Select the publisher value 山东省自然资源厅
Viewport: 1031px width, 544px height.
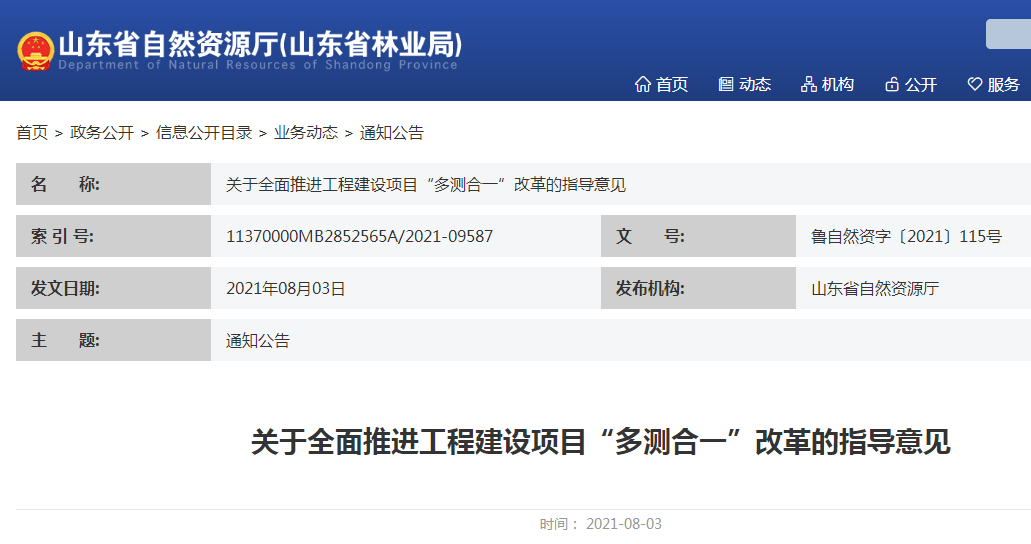(875, 288)
